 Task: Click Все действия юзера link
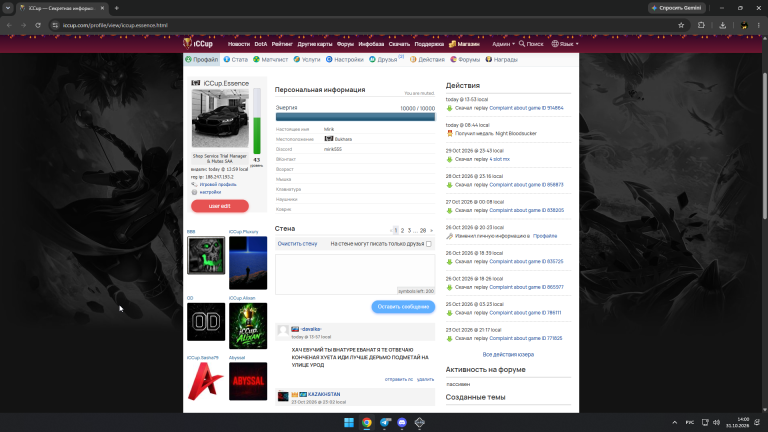[508, 355]
